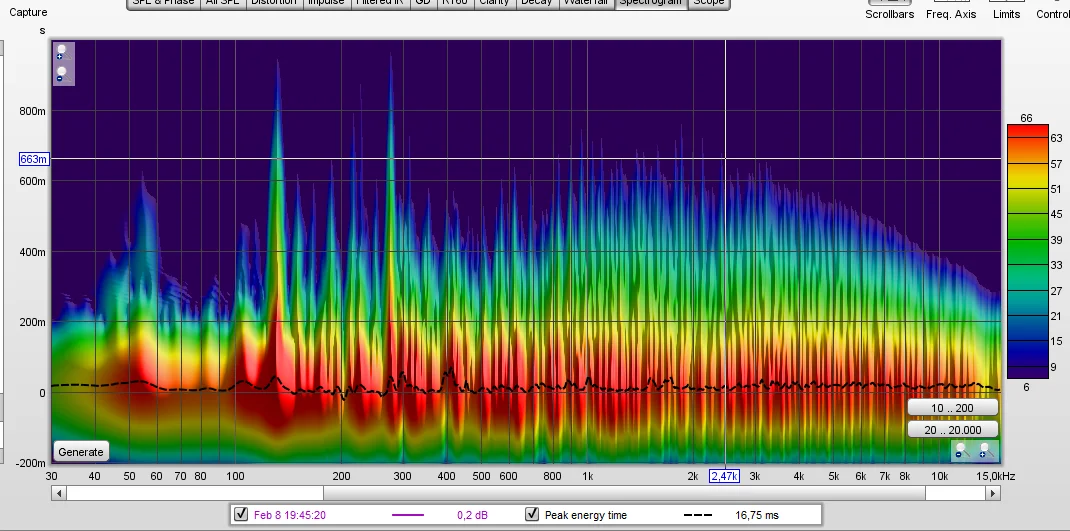1070x531 pixels.
Task: Set frequency range with 20 .. 20.000 button
Action: coord(953,429)
